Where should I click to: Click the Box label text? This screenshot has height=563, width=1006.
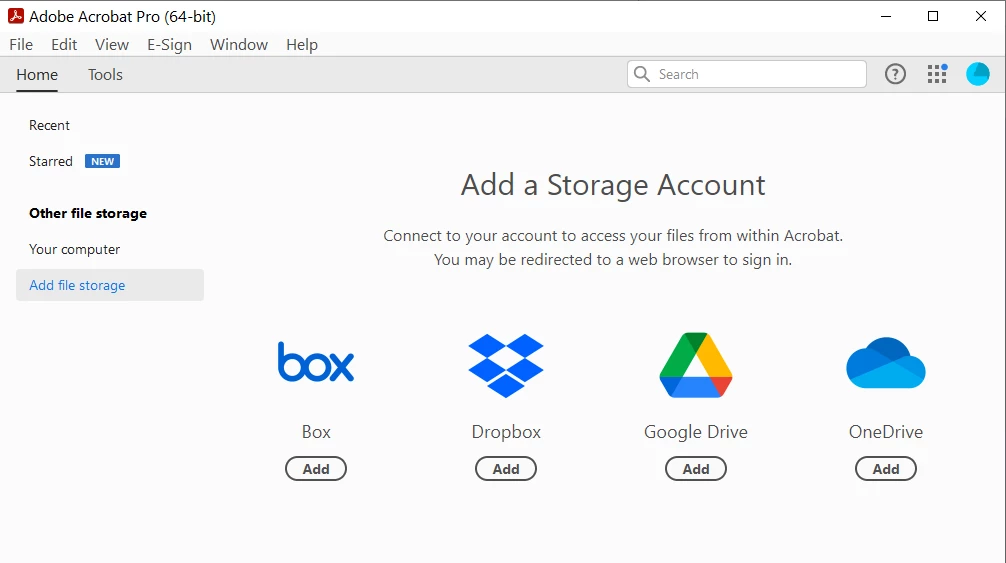316,432
